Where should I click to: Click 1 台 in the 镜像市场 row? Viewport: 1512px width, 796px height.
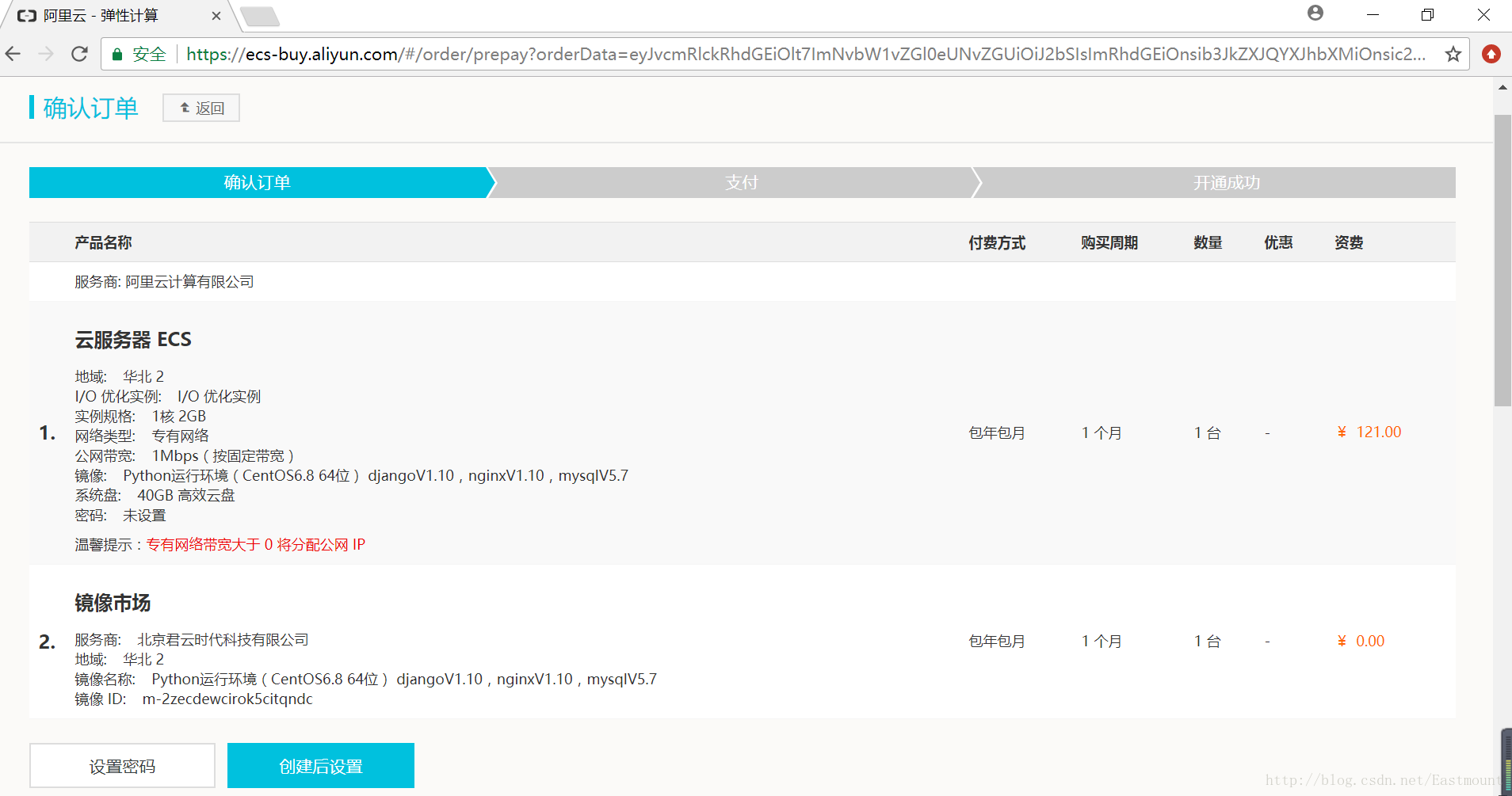[x=1208, y=641]
